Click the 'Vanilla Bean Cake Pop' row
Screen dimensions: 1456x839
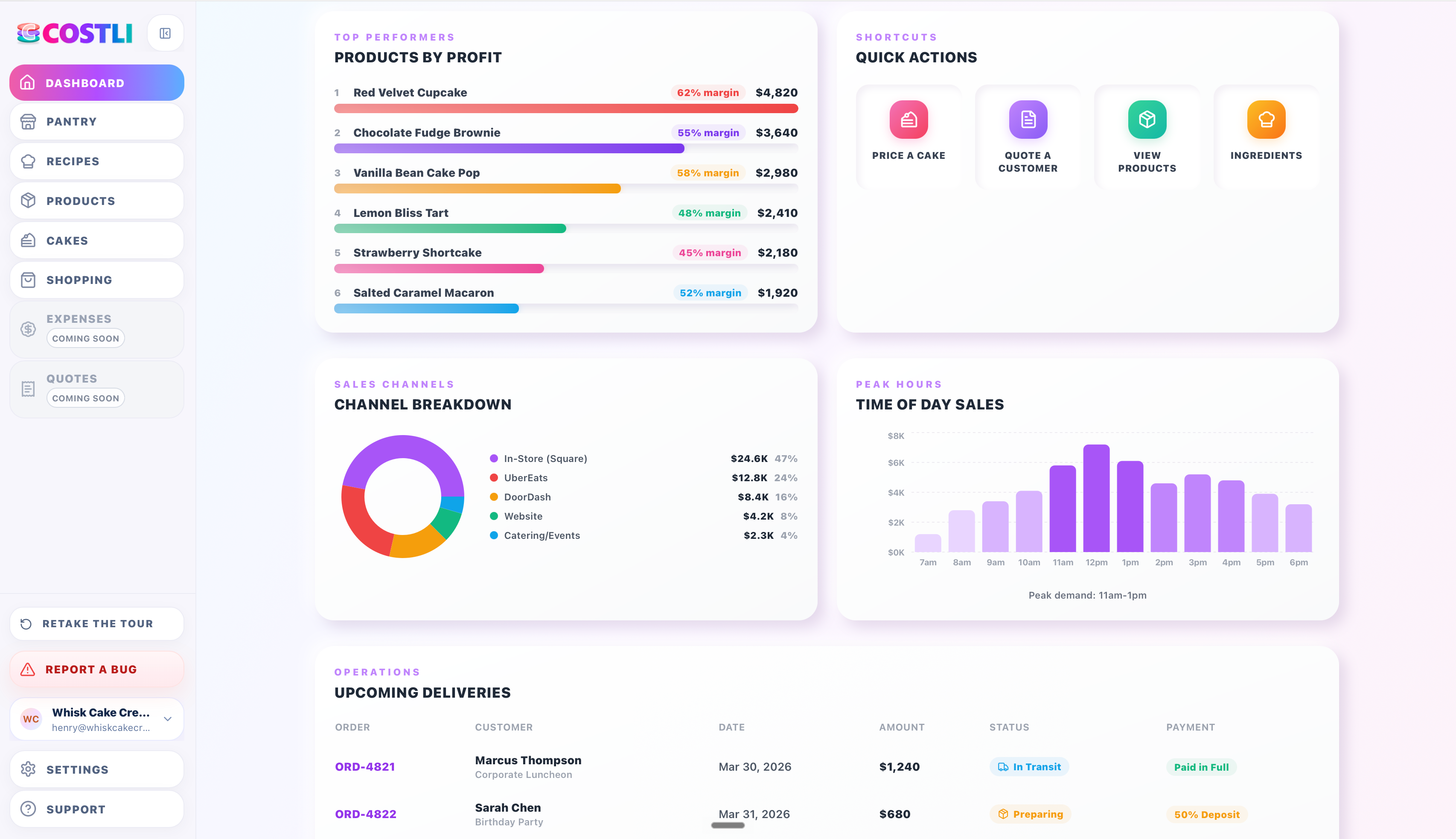[566, 180]
